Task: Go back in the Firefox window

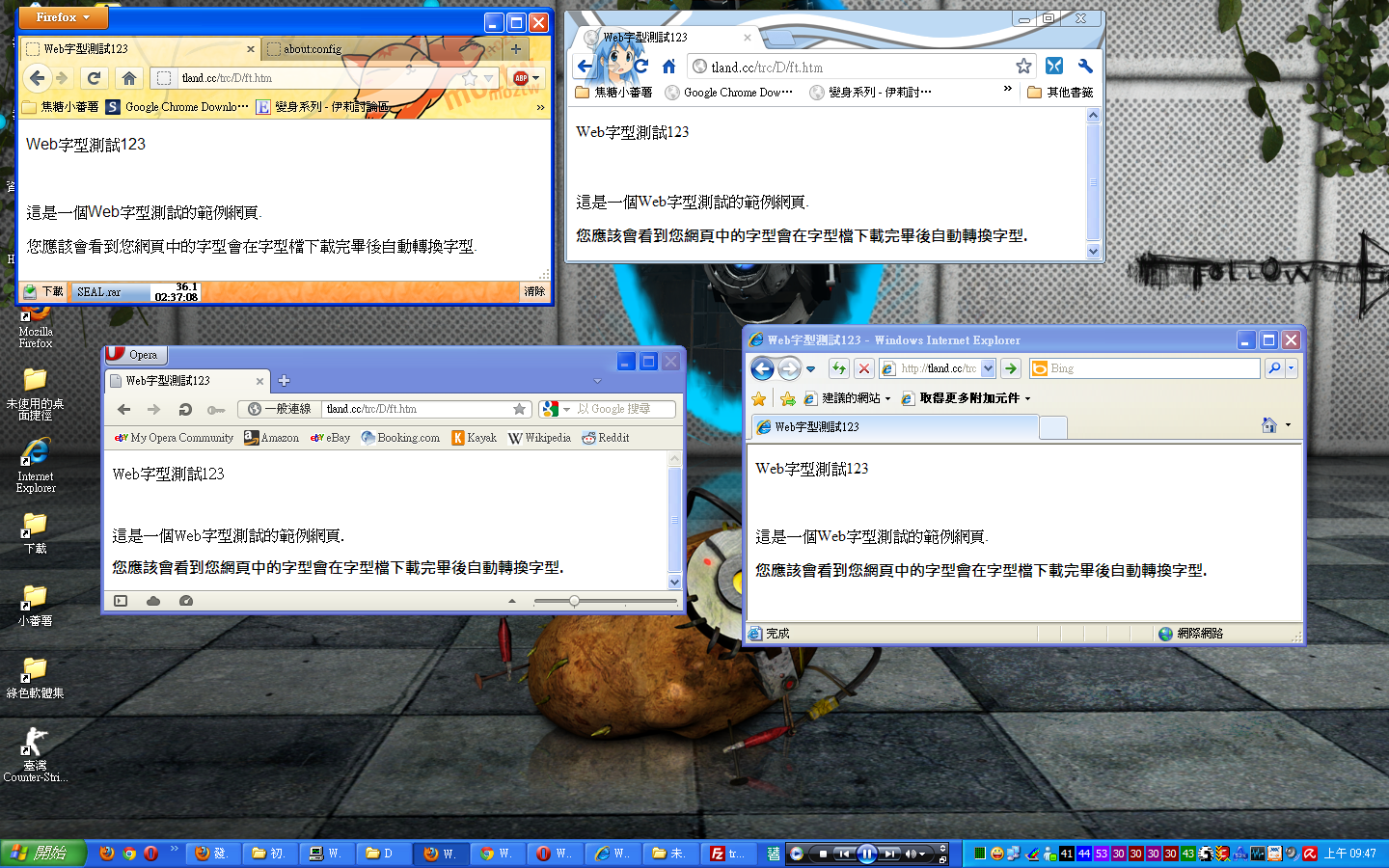Action: click(38, 78)
